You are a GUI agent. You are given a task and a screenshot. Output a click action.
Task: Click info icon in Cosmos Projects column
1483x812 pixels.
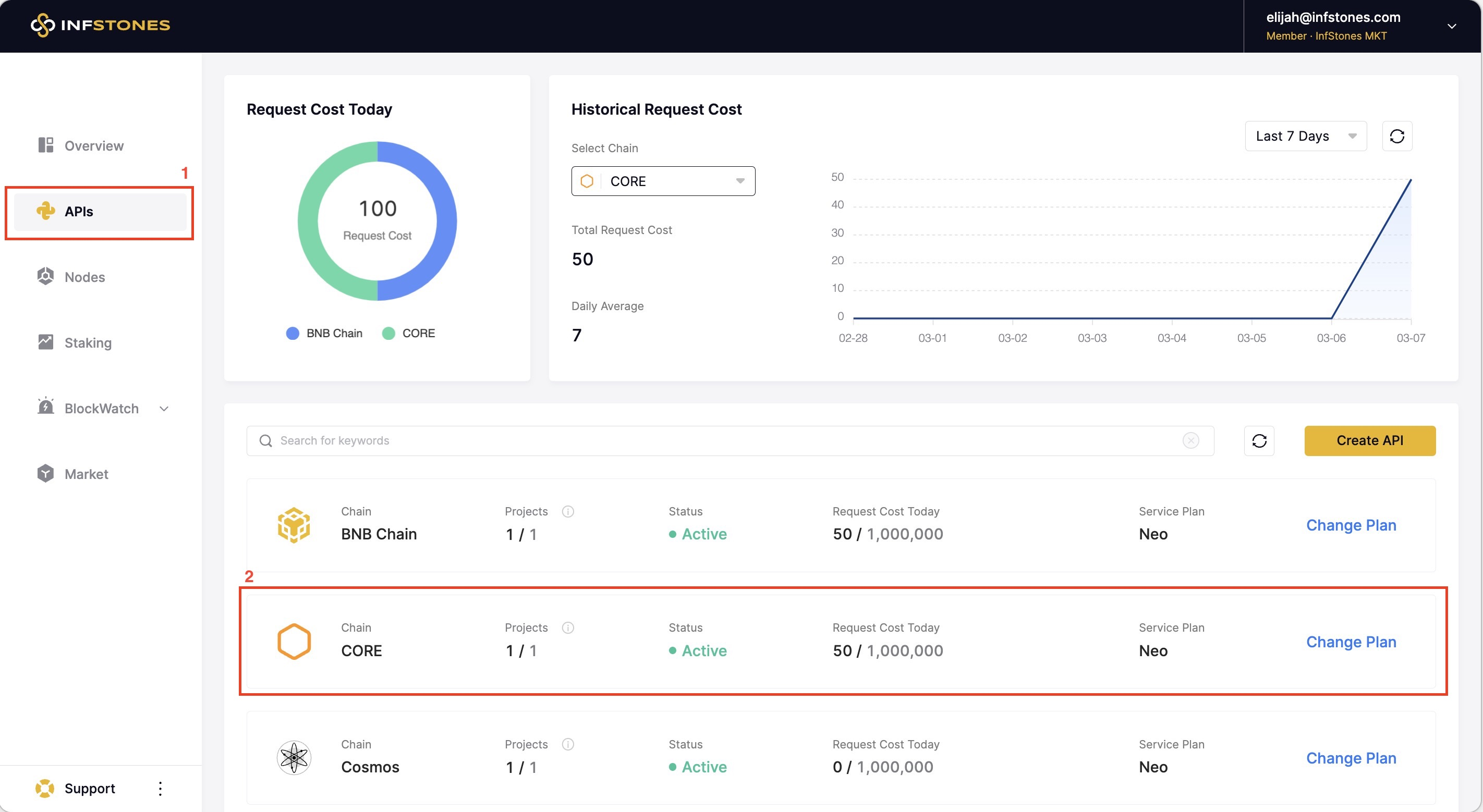click(568, 744)
